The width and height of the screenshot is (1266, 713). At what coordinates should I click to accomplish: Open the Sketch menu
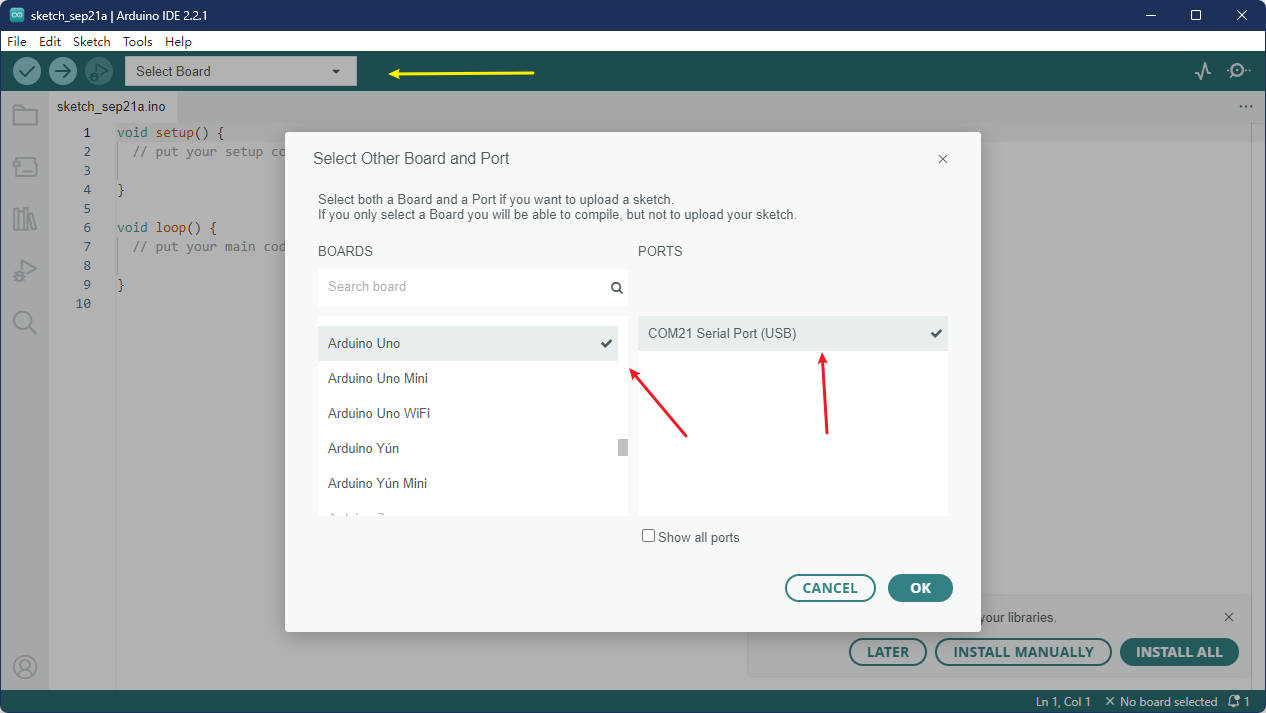click(x=92, y=42)
